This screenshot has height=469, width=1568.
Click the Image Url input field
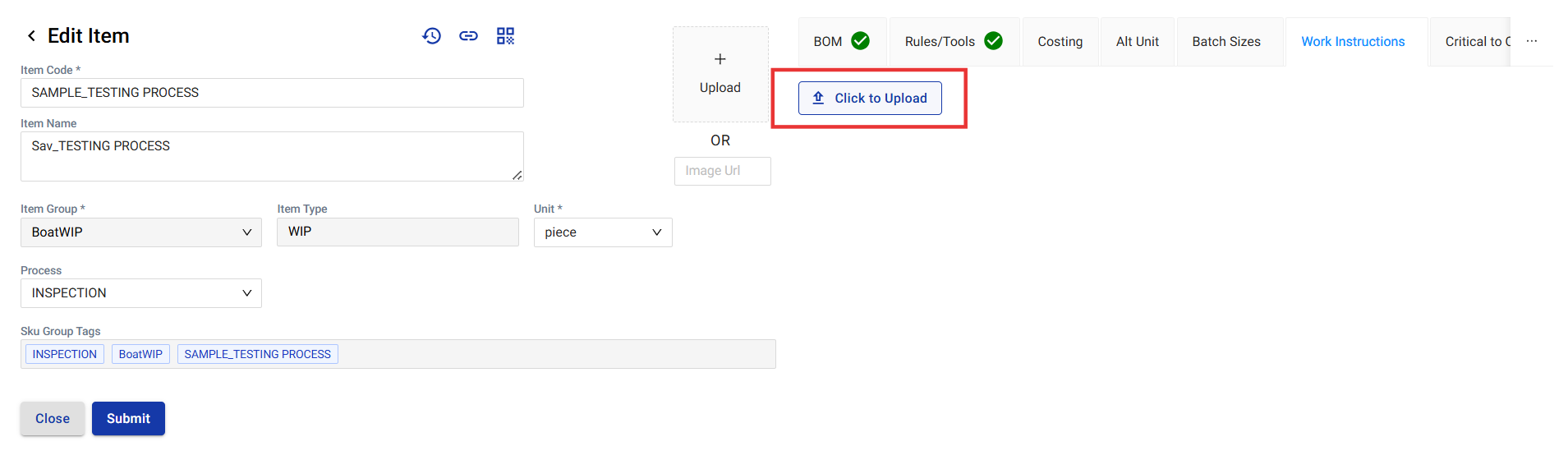[x=722, y=171]
